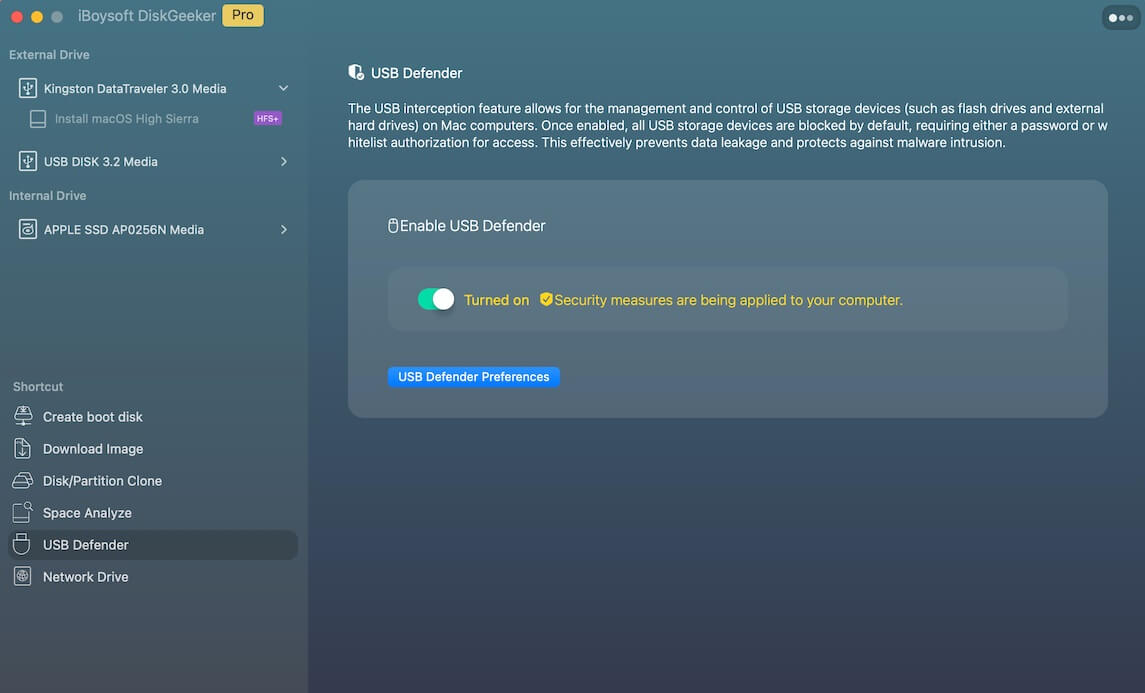Click the Disk/Partition Clone icon
This screenshot has height=693, width=1145.
click(23, 481)
